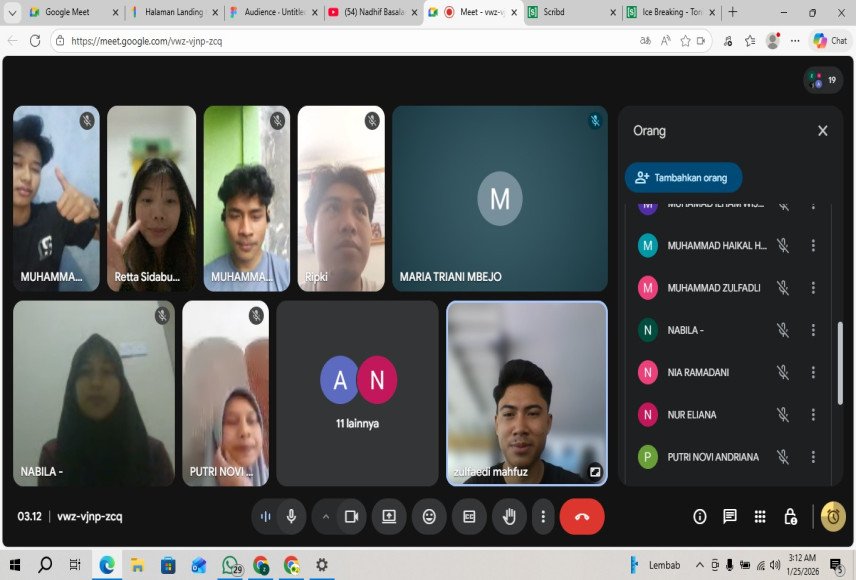
Task: Click the participant list scrollbar
Action: coord(839,350)
